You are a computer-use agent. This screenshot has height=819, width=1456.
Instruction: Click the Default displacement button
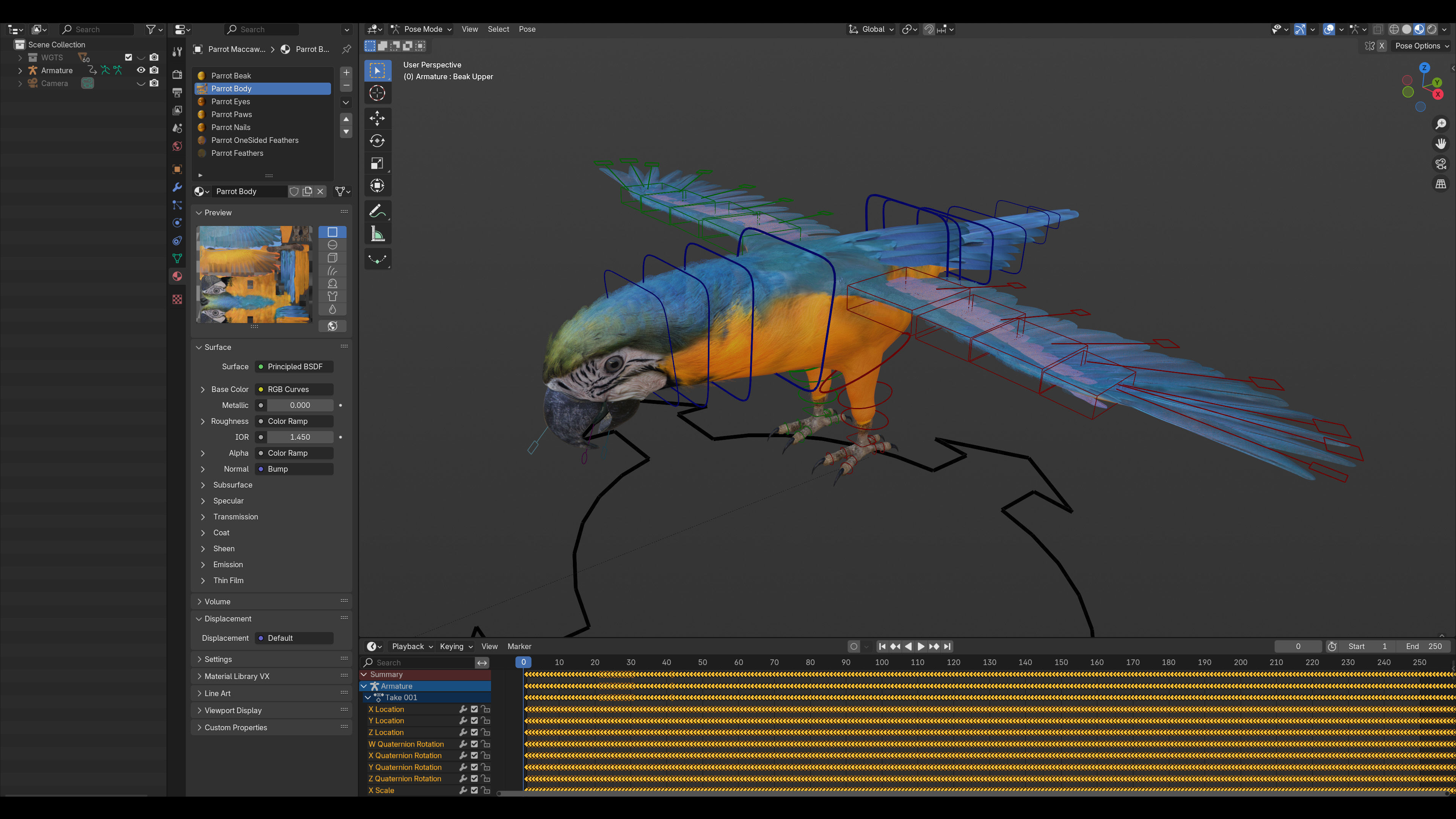coord(294,638)
